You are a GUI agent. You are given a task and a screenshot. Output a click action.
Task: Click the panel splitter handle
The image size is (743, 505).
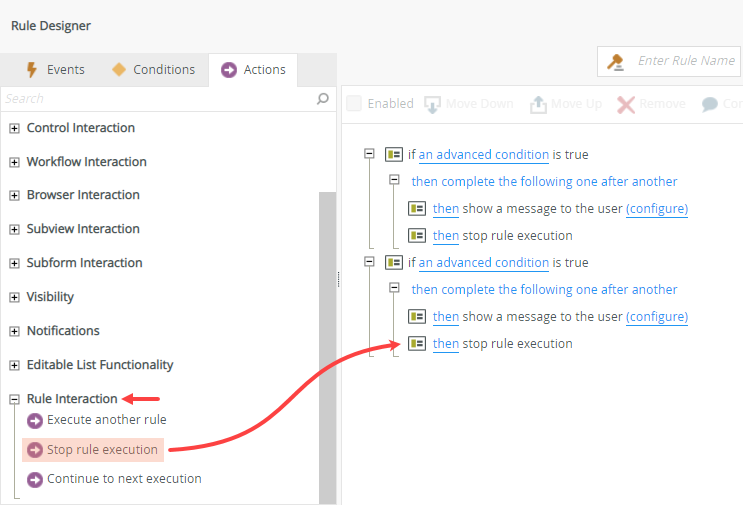click(338, 280)
